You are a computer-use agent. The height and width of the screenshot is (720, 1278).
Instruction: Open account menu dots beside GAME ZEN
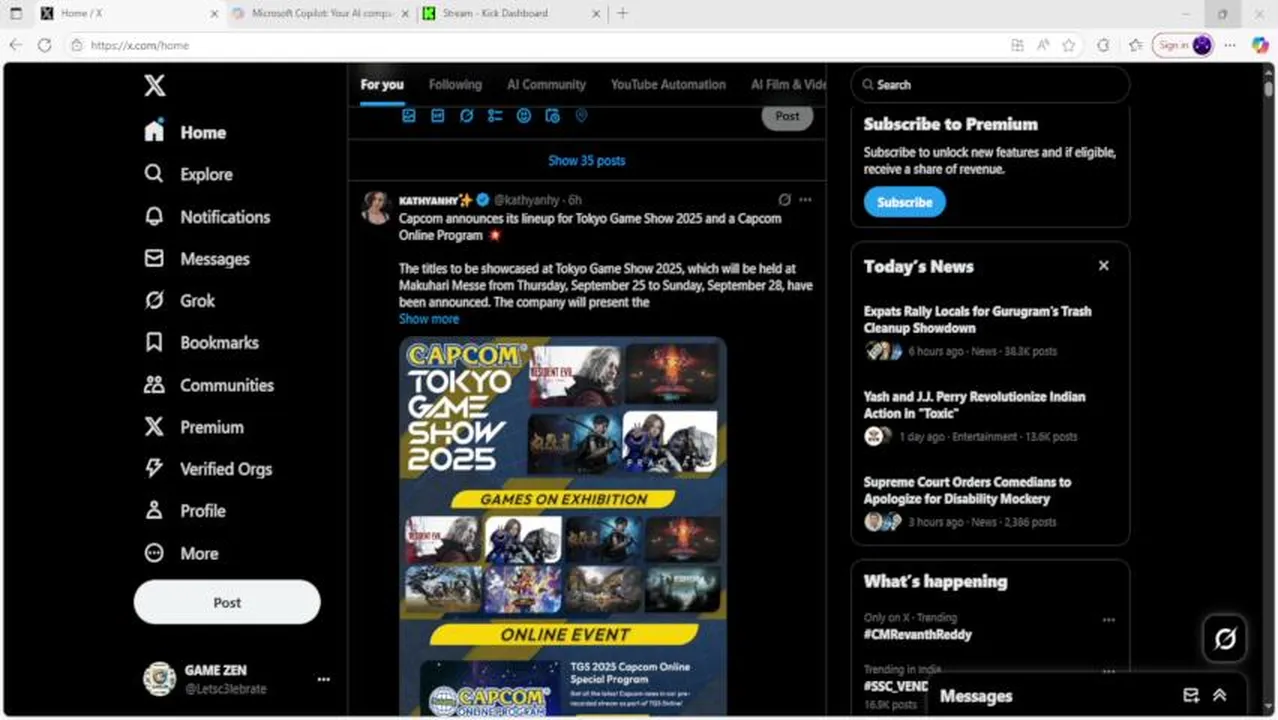pyautogui.click(x=323, y=679)
